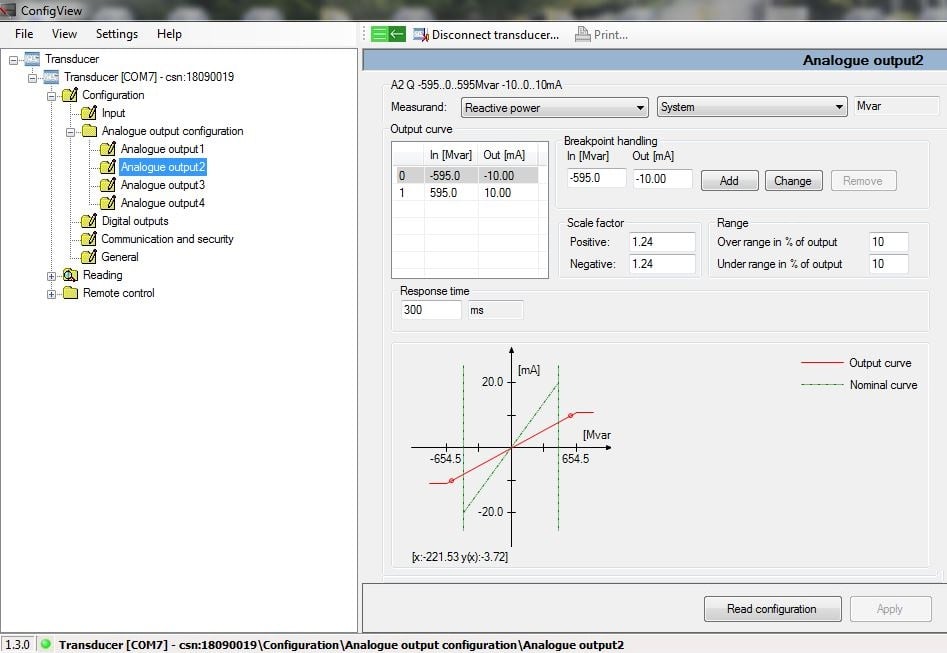Image resolution: width=947 pixels, height=653 pixels.
Task: Open the Measurand dropdown
Action: click(x=640, y=107)
